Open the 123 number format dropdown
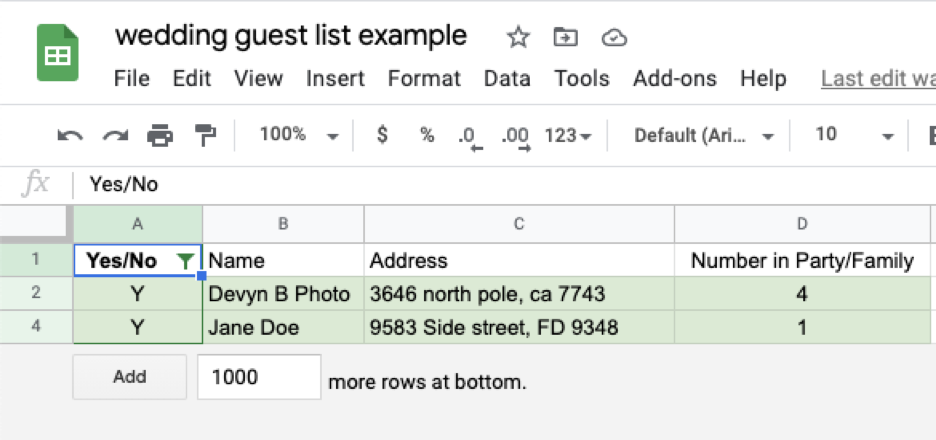Image resolution: width=936 pixels, height=440 pixels. click(568, 135)
